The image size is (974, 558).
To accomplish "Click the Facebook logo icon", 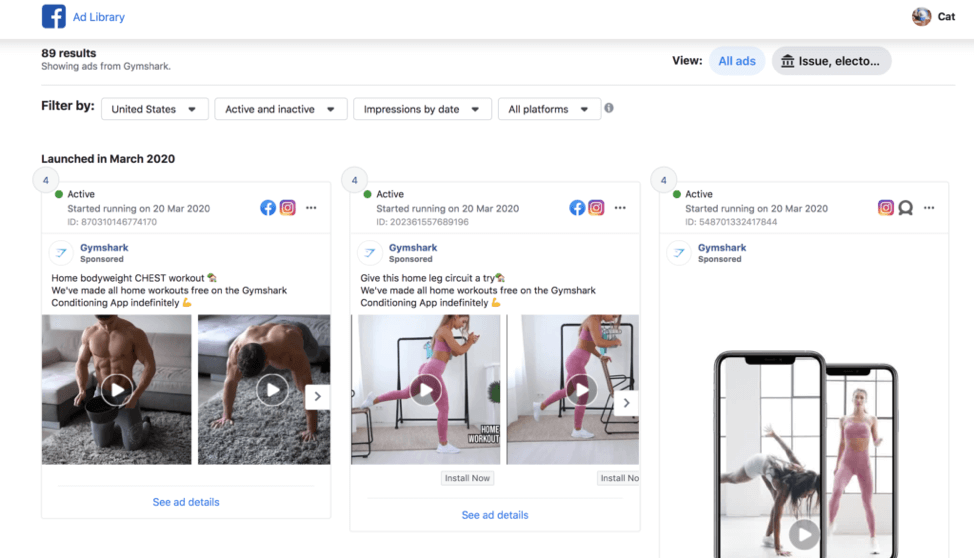I will (53, 16).
